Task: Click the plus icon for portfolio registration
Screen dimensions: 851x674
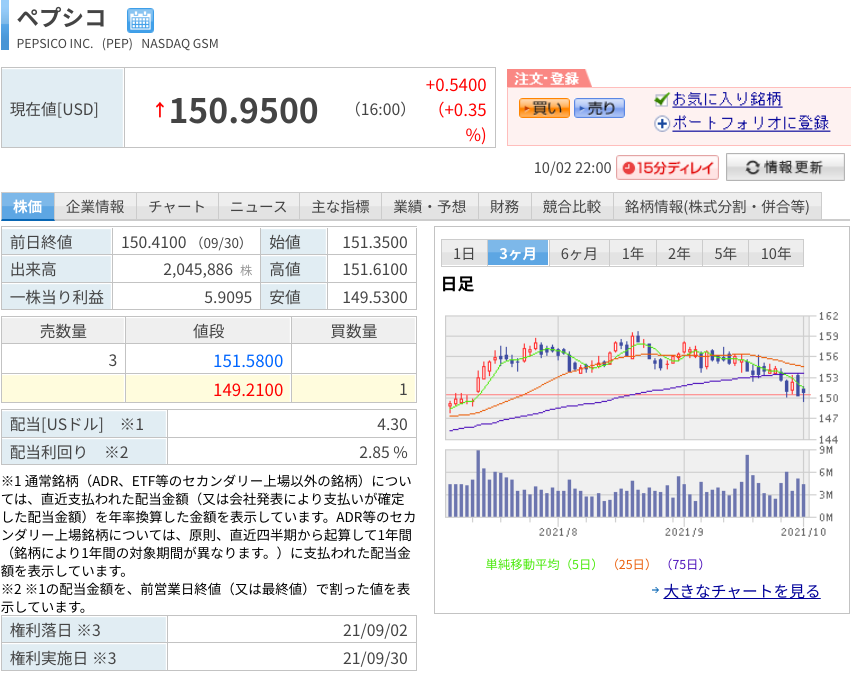Action: [x=662, y=124]
